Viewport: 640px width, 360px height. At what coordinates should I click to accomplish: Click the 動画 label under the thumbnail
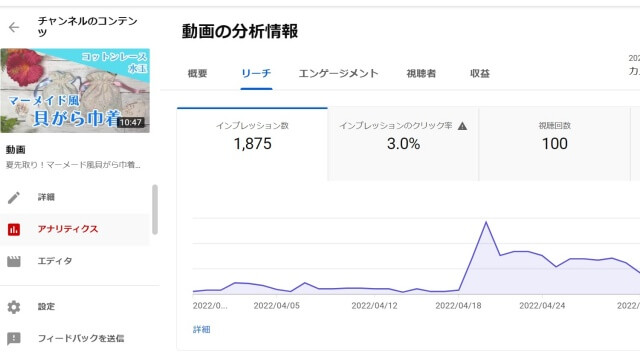(x=16, y=150)
